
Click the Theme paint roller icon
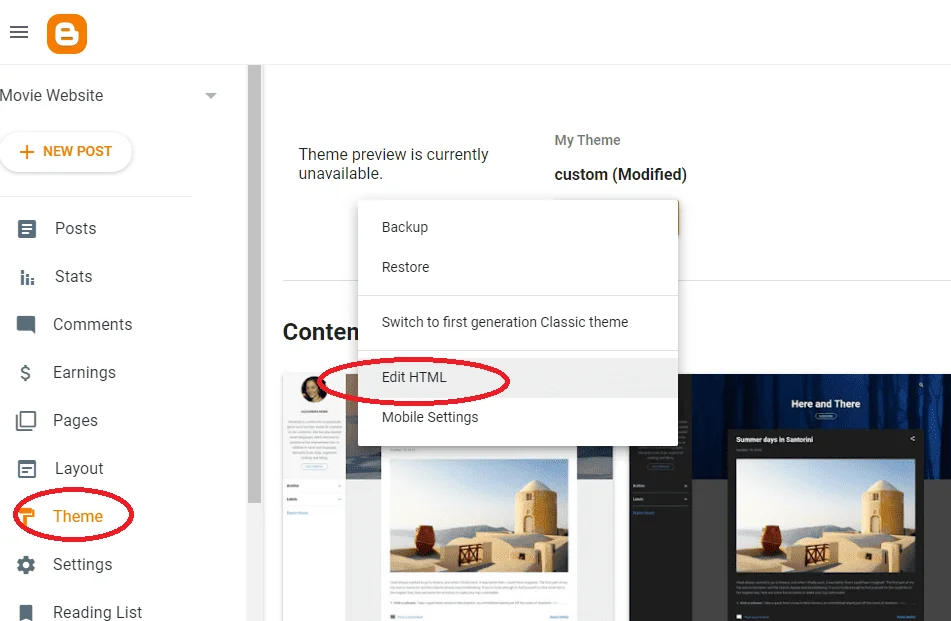25,517
